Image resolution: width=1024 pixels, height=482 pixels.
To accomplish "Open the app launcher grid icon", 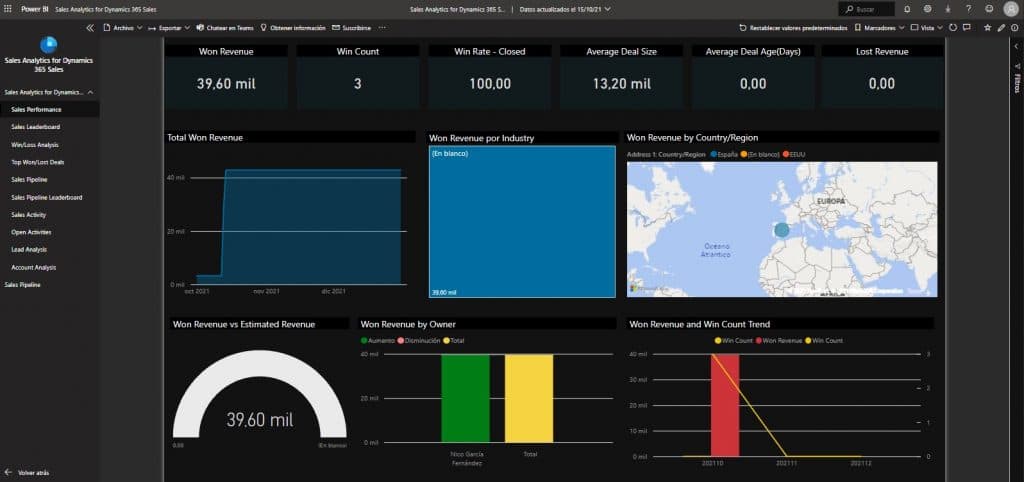I will [x=8, y=9].
